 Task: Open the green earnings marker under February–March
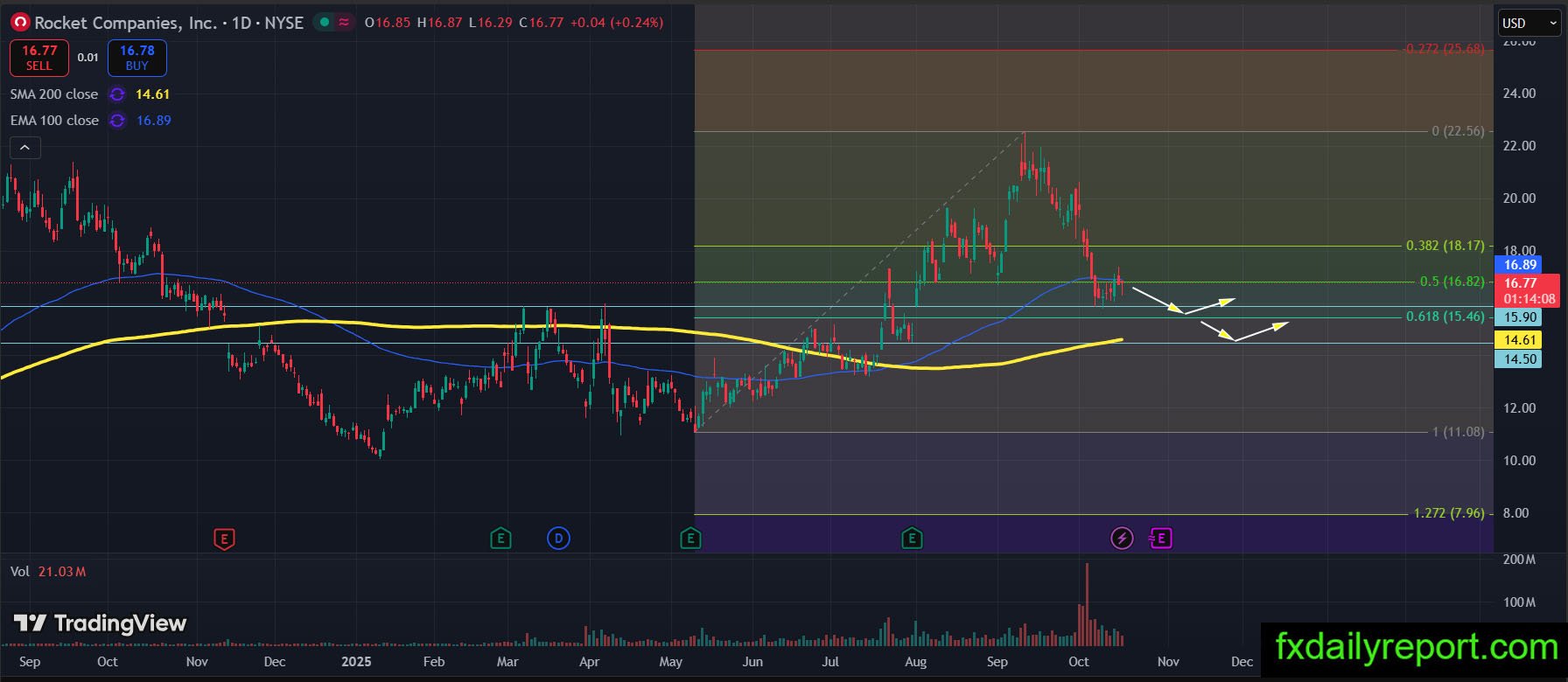[500, 539]
